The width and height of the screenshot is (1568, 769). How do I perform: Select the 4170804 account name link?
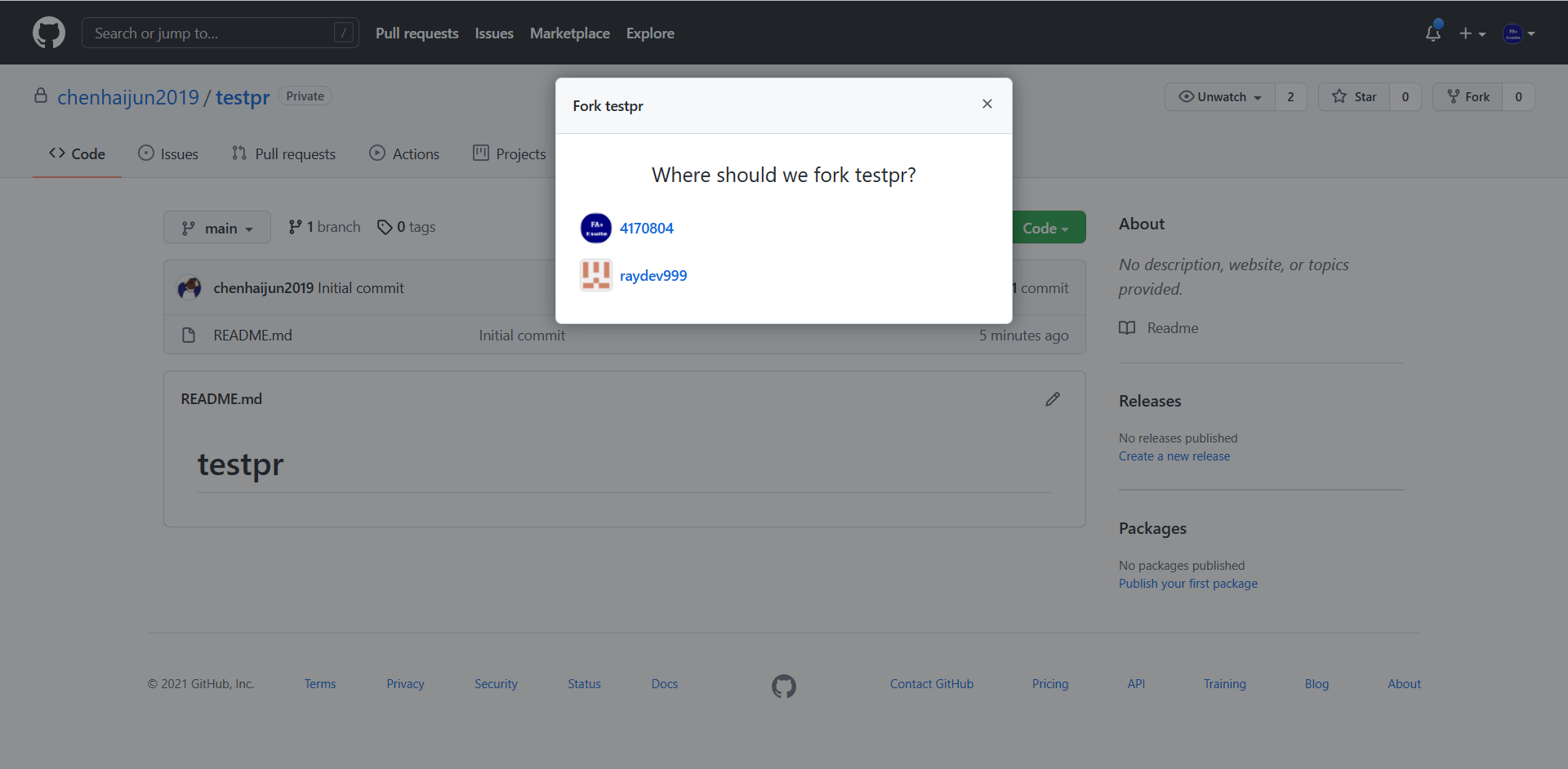(x=647, y=229)
